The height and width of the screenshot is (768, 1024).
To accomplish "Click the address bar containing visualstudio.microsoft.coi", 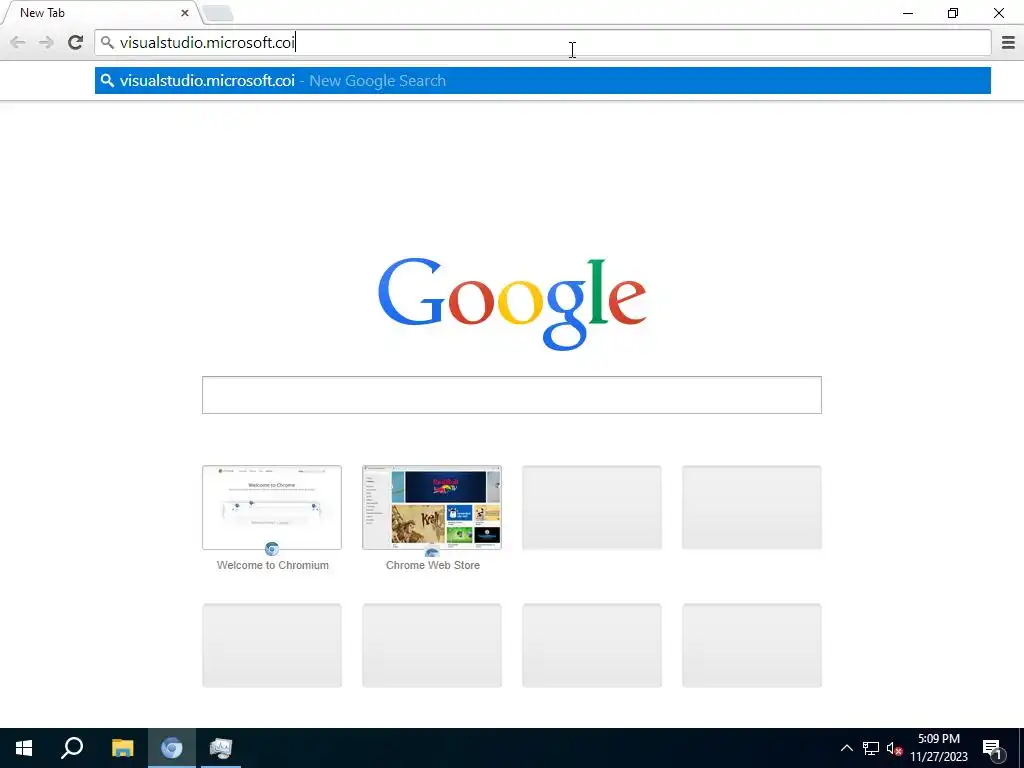I will 543,42.
